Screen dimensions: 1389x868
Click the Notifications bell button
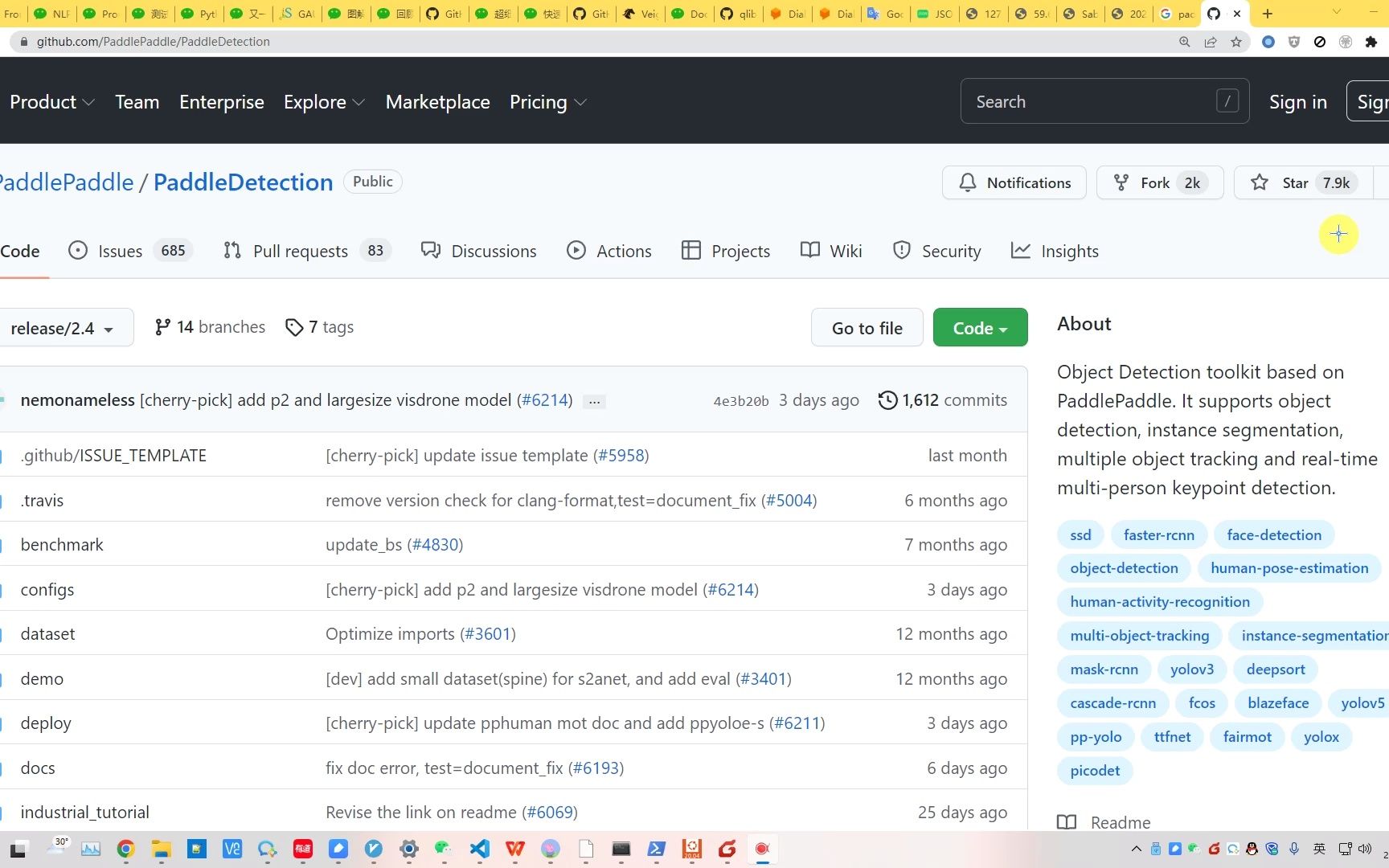tap(1014, 182)
